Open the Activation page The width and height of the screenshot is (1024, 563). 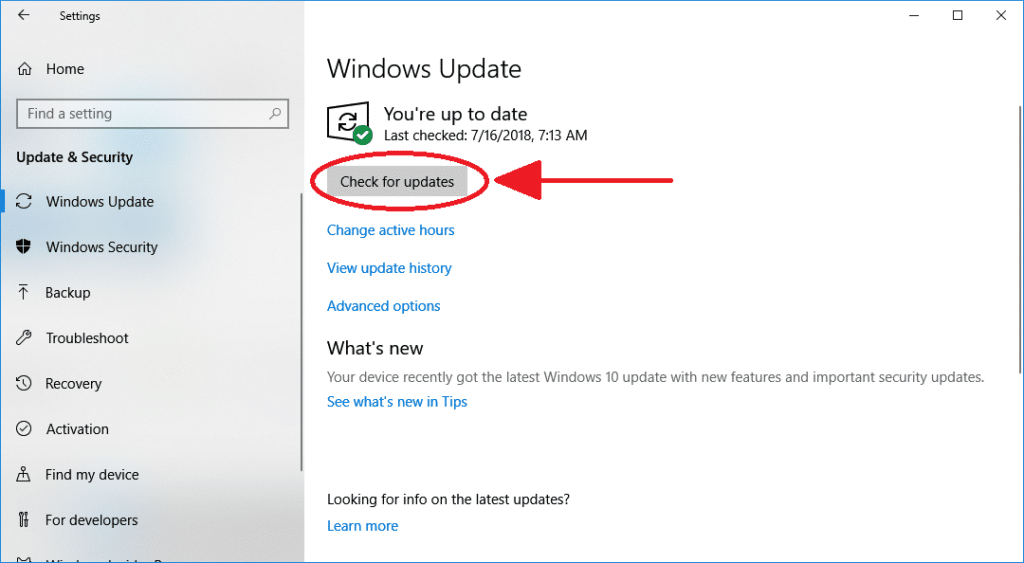coord(77,429)
